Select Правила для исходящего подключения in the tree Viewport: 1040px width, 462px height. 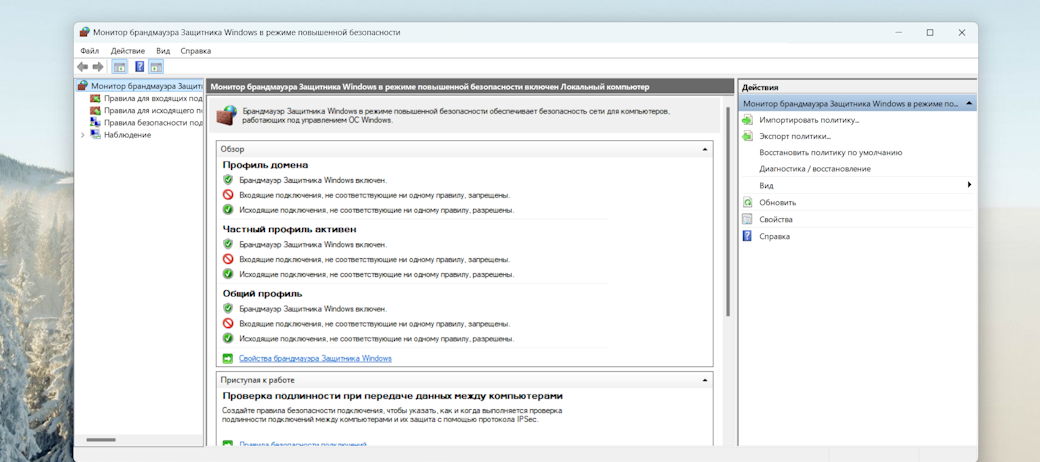click(153, 110)
